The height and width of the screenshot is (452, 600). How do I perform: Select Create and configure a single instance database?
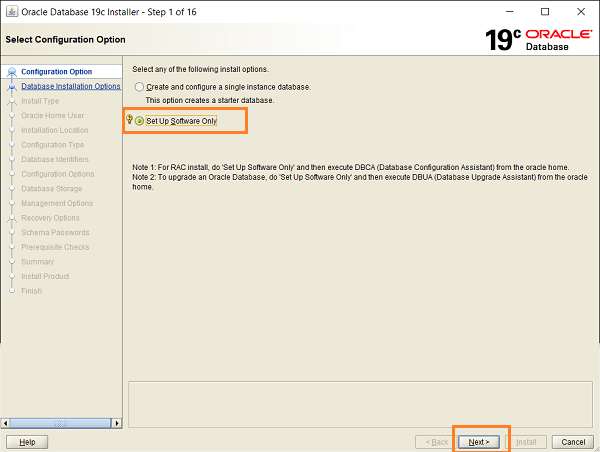[139, 87]
